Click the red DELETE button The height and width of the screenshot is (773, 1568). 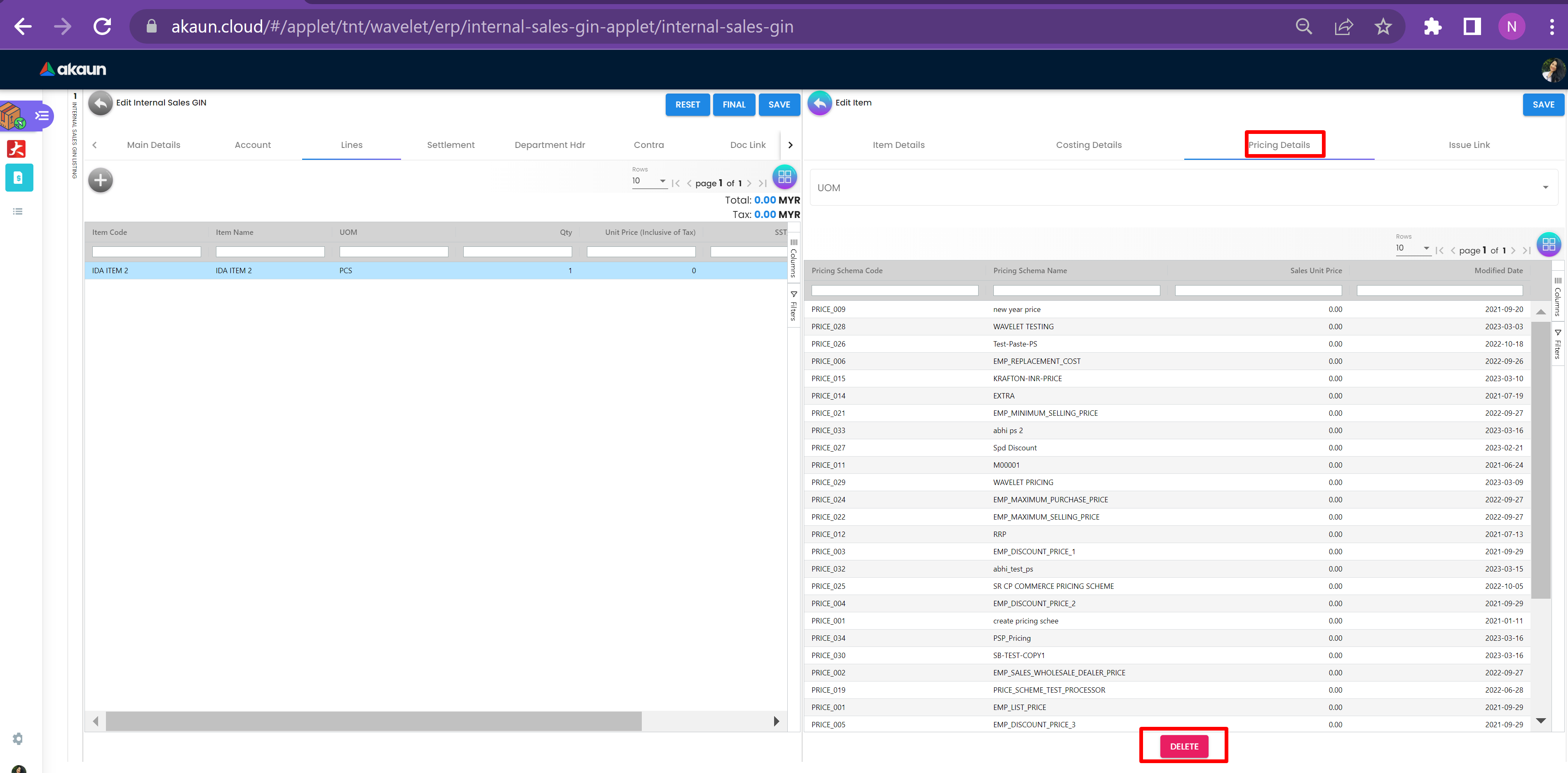tap(1183, 746)
